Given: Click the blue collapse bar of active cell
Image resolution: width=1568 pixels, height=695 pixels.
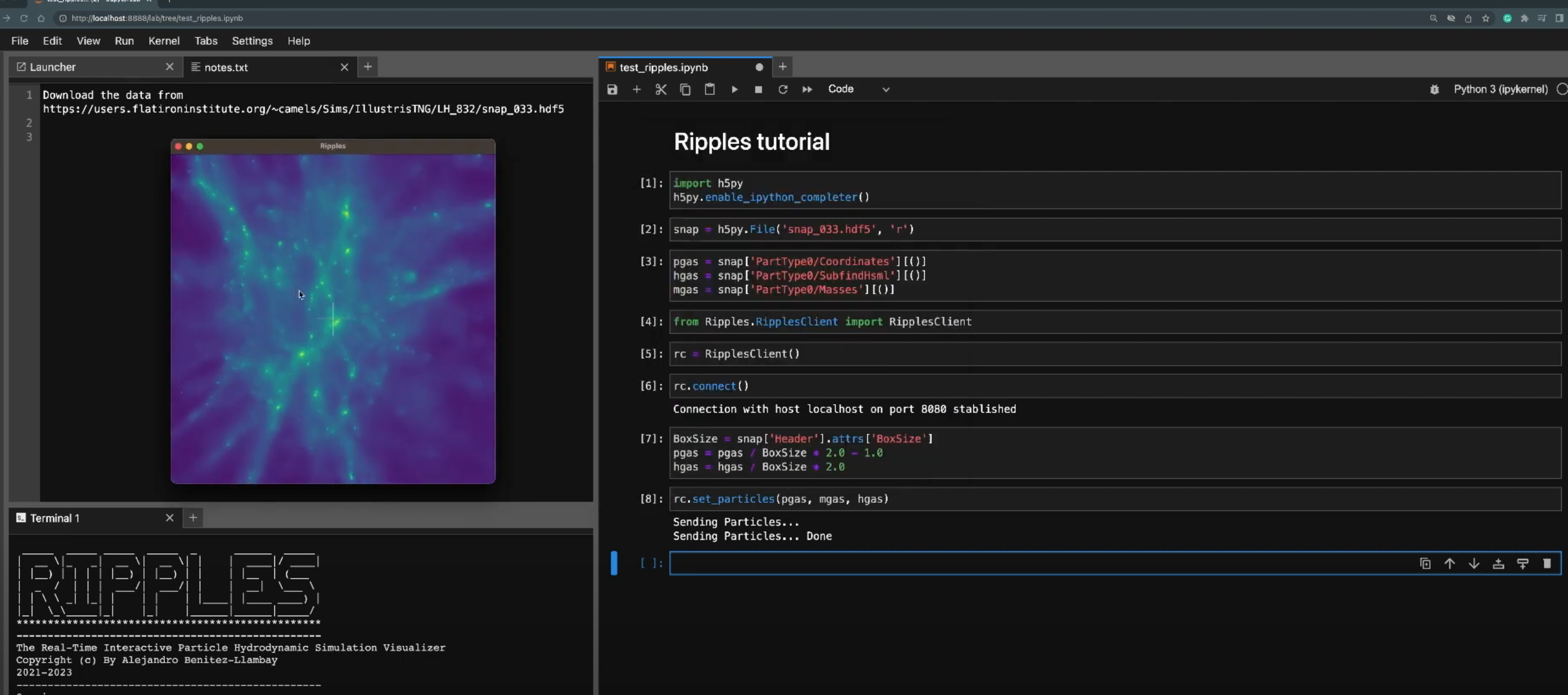Looking at the screenshot, I should [x=614, y=563].
